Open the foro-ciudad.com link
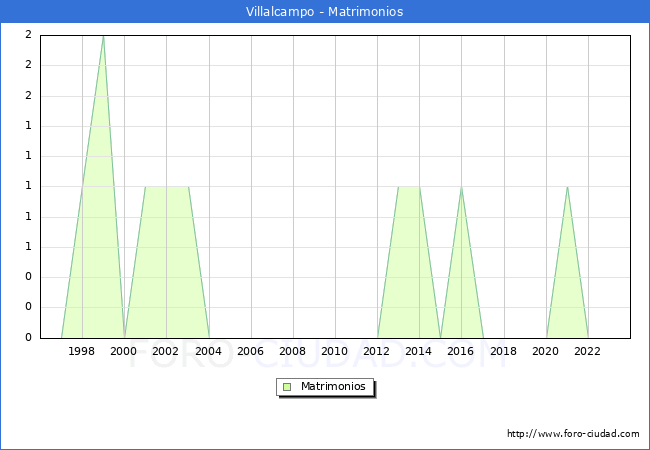The width and height of the screenshot is (650, 450). (x=573, y=434)
